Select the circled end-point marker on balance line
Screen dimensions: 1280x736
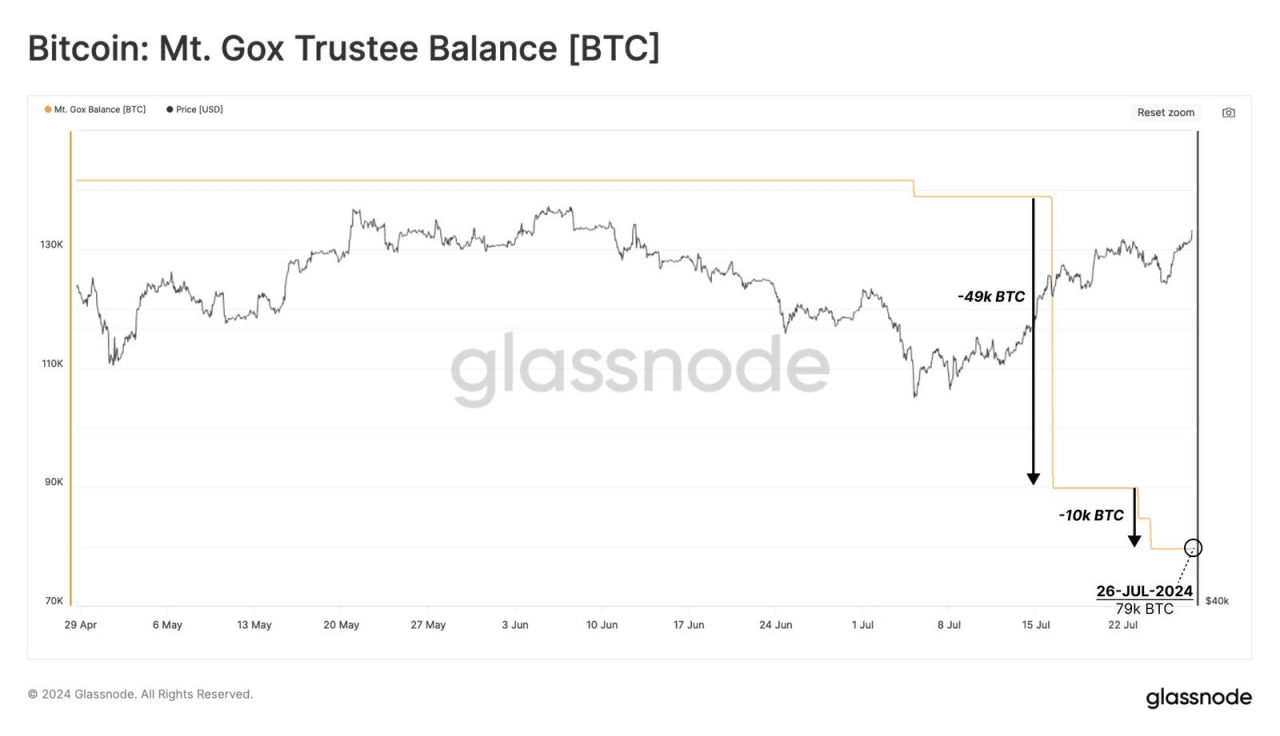click(x=1193, y=548)
